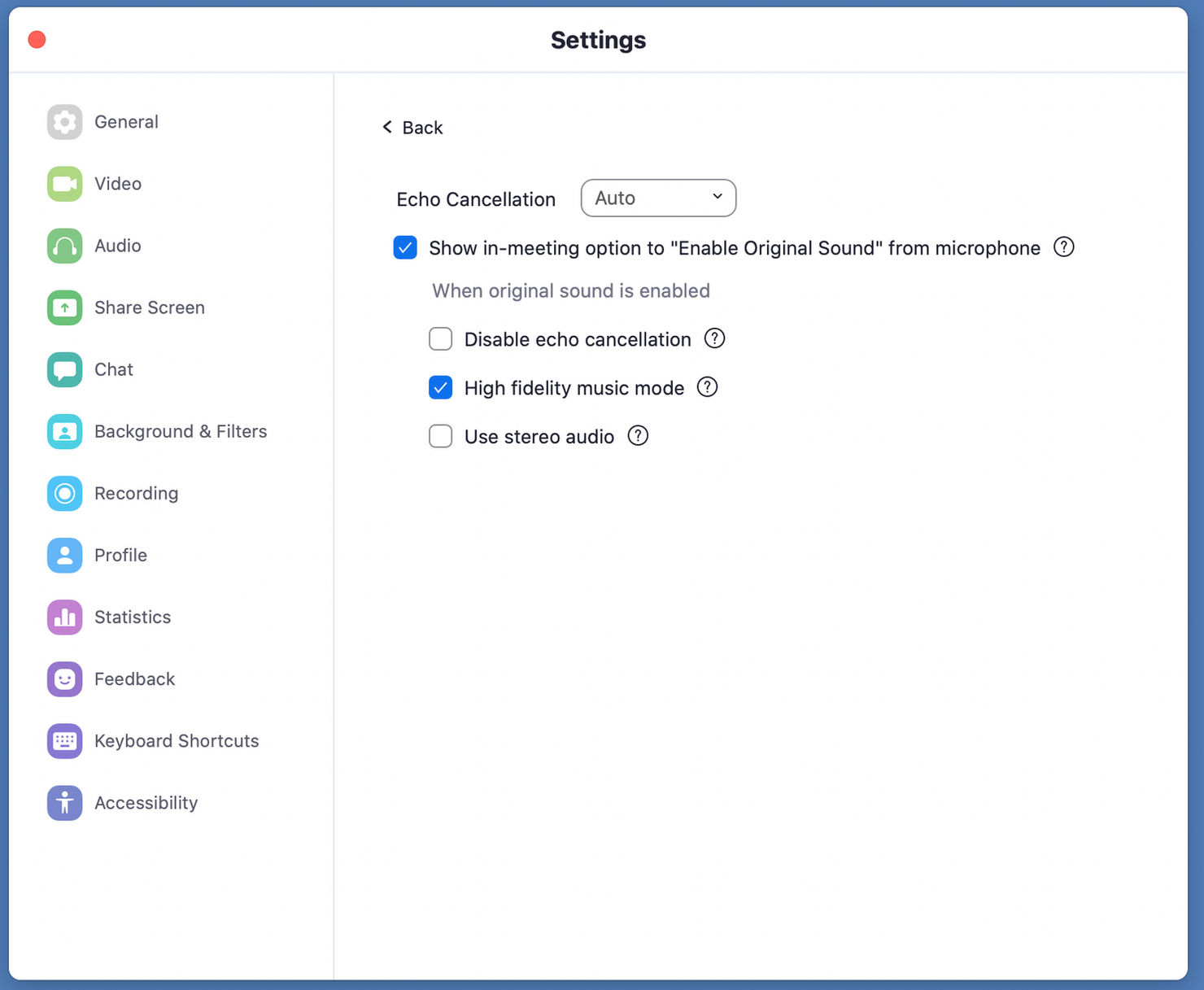1204x990 pixels.
Task: Switch to the Profile section
Action: click(x=120, y=555)
